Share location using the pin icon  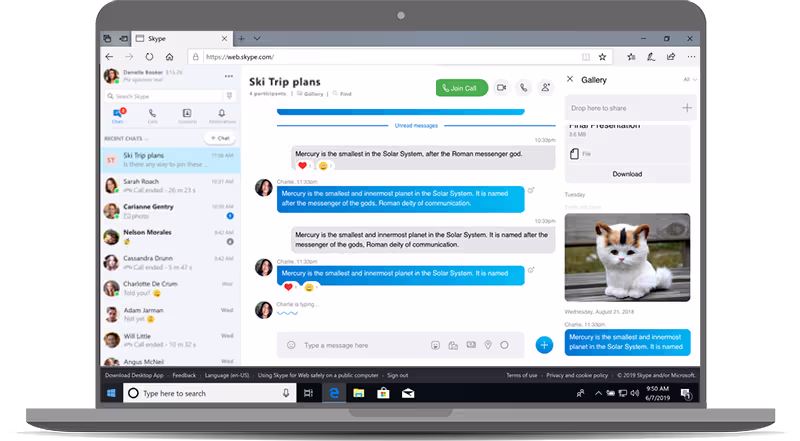[488, 345]
